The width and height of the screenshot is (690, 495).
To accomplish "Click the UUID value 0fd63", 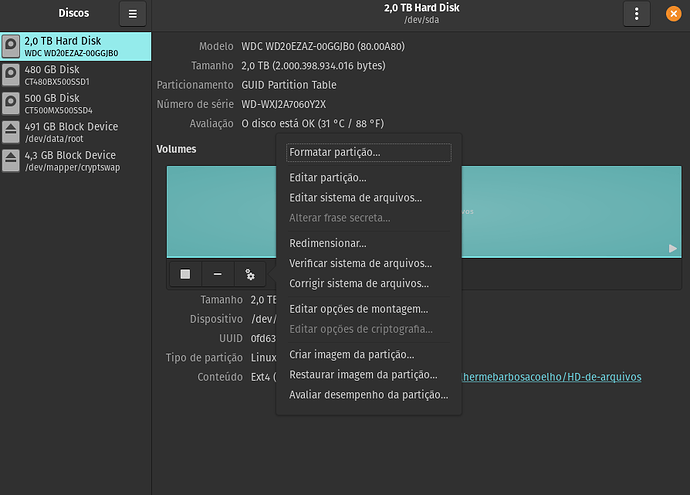I will (263, 339).
